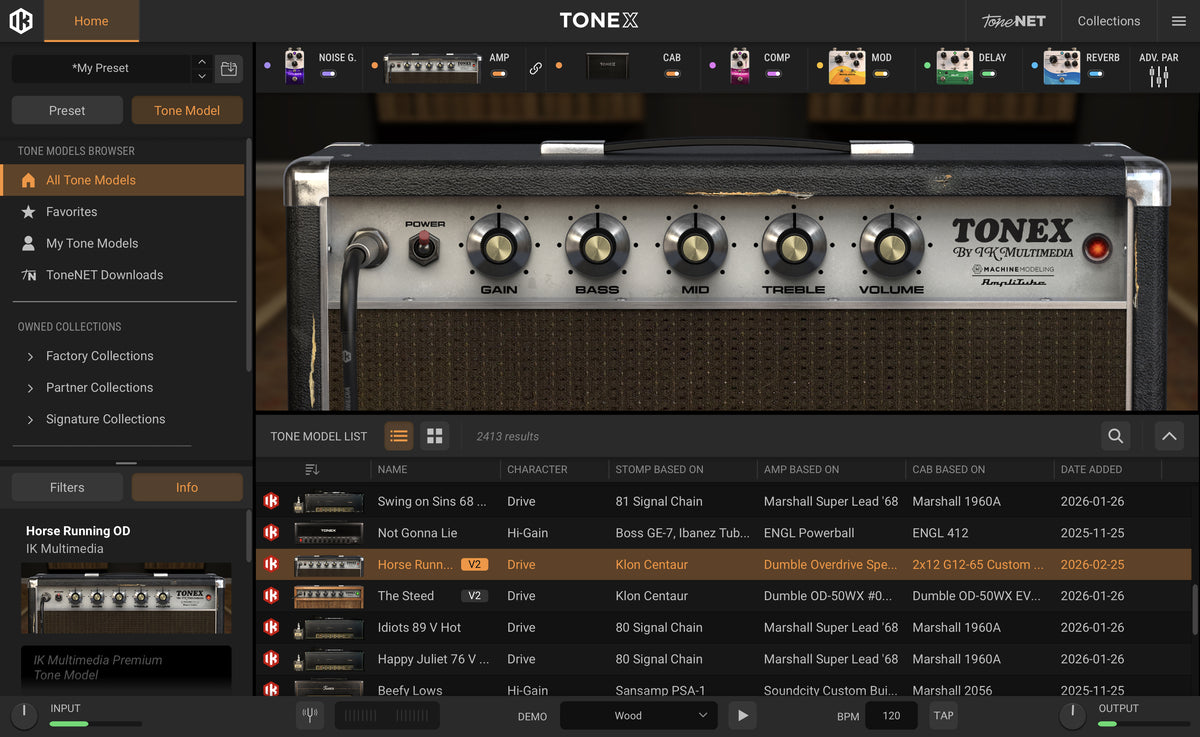The height and width of the screenshot is (737, 1200).
Task: Open Collections in top bar
Action: click(1108, 21)
